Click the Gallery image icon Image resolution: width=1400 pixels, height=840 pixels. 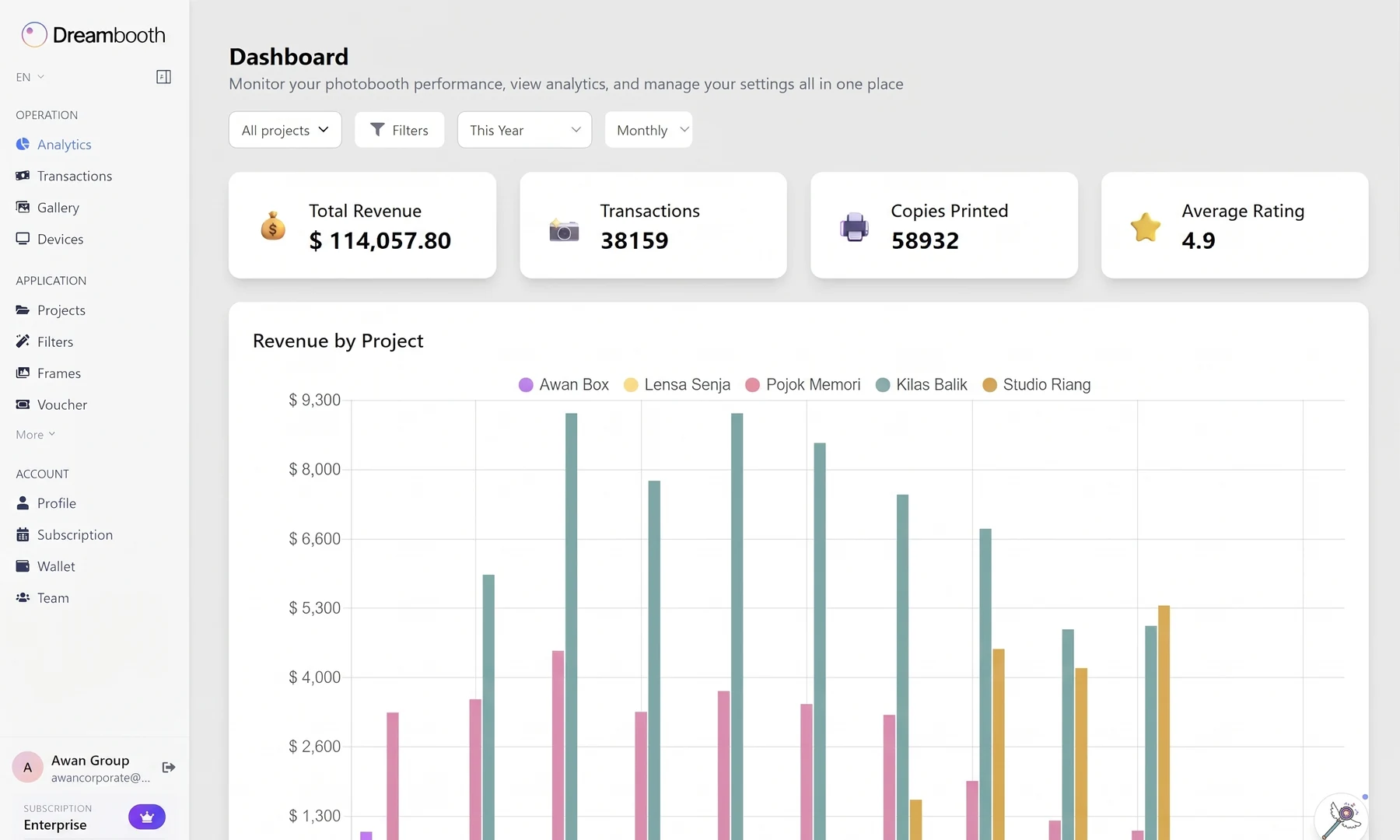click(23, 207)
